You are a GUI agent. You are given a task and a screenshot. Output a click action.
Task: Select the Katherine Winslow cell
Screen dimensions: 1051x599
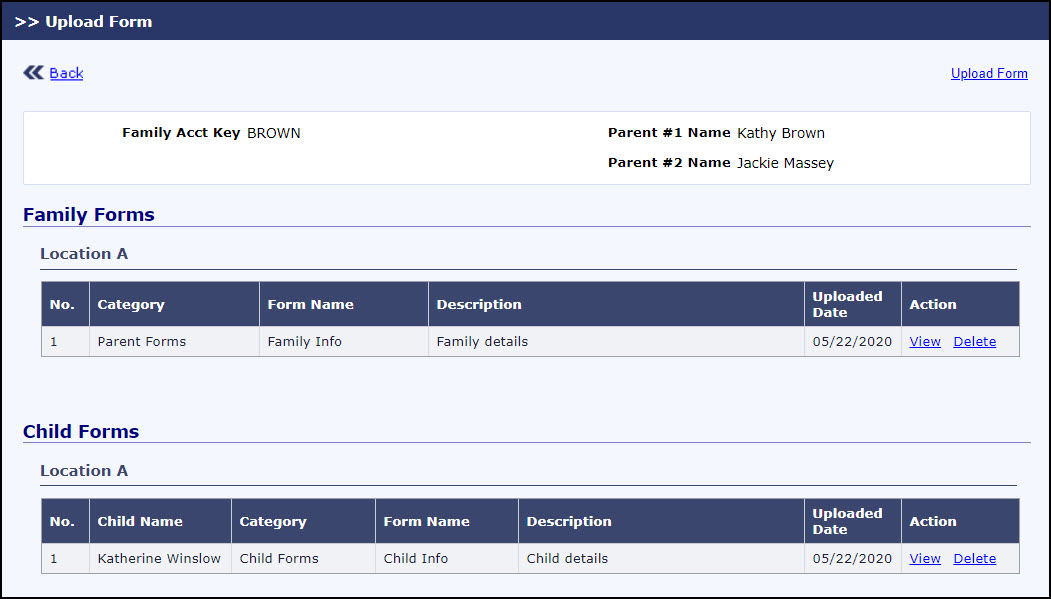point(159,559)
